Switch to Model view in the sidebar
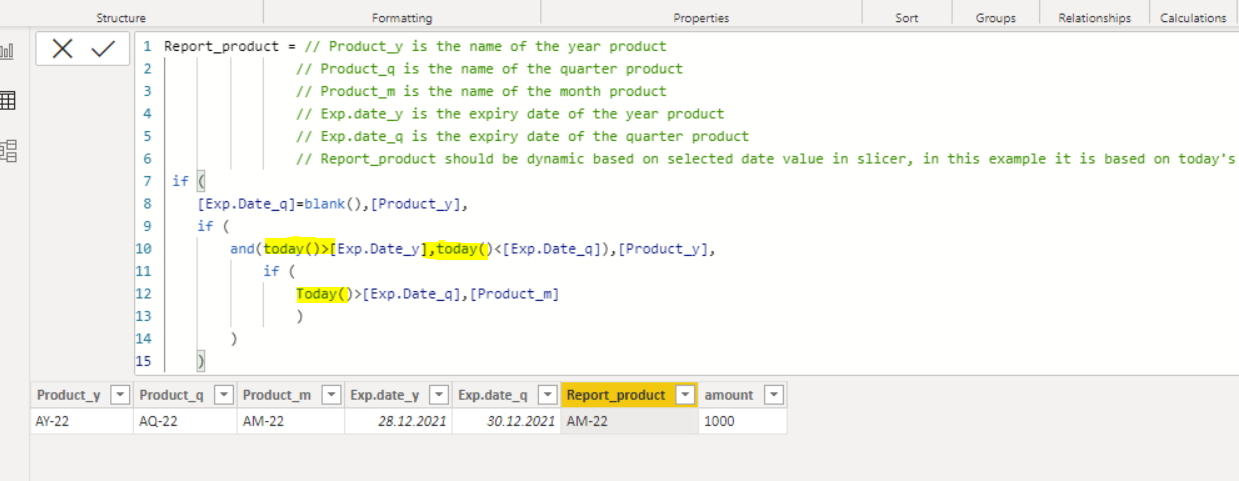This screenshot has width=1239, height=481. coord(8,151)
